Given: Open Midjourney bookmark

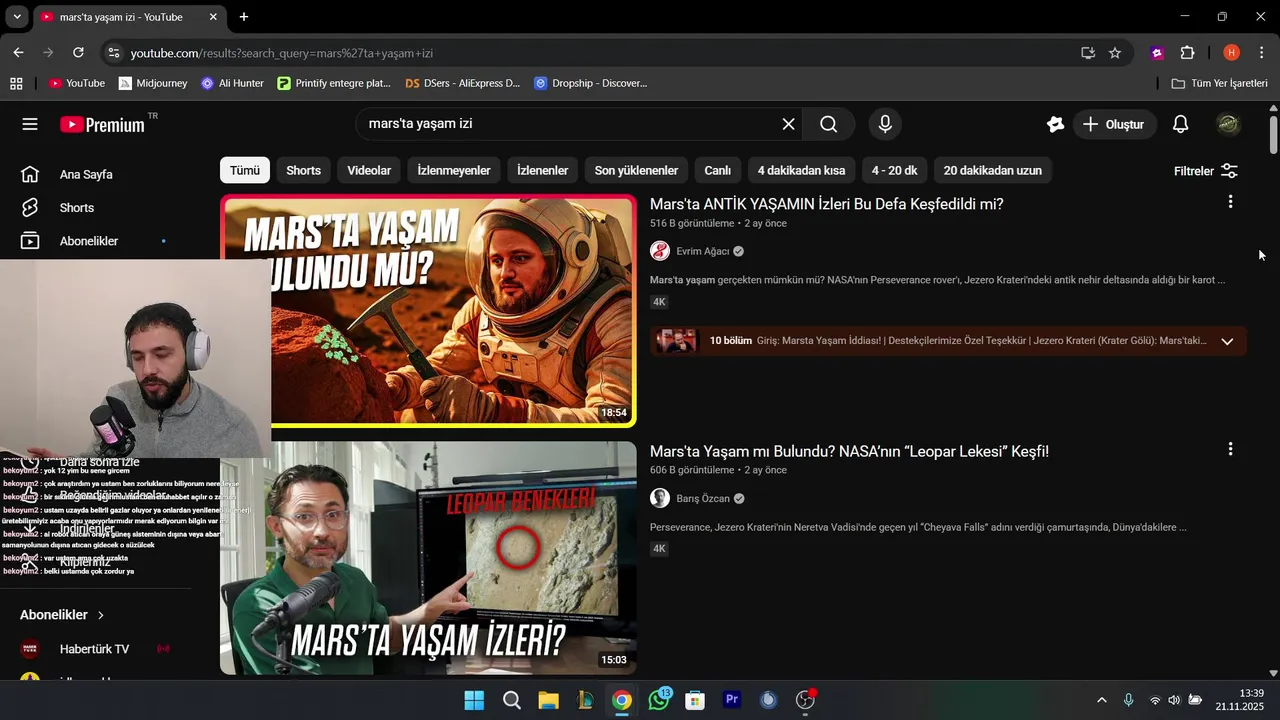Looking at the screenshot, I should point(153,83).
